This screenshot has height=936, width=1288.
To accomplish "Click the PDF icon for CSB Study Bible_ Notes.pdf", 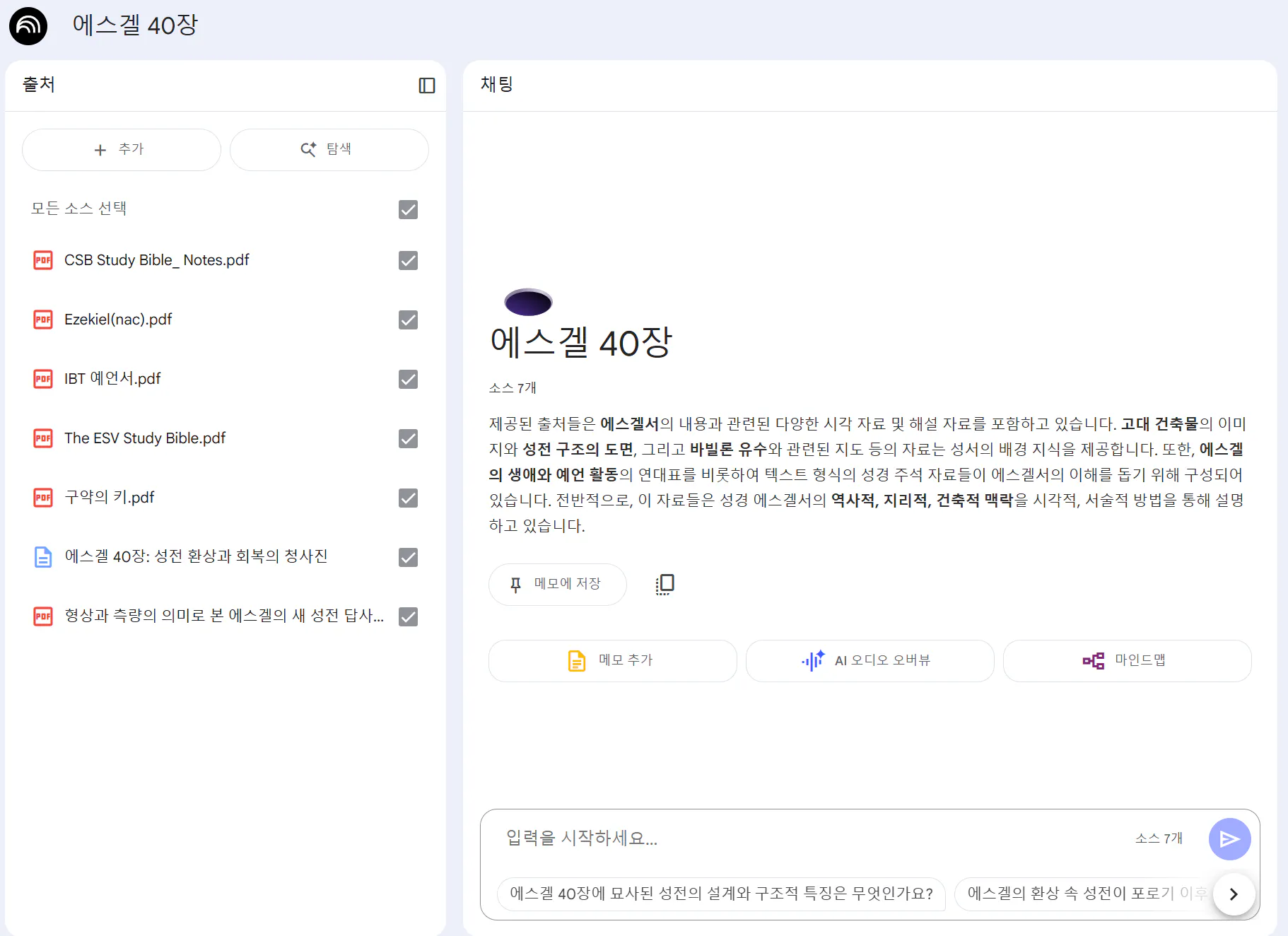I will [x=43, y=260].
